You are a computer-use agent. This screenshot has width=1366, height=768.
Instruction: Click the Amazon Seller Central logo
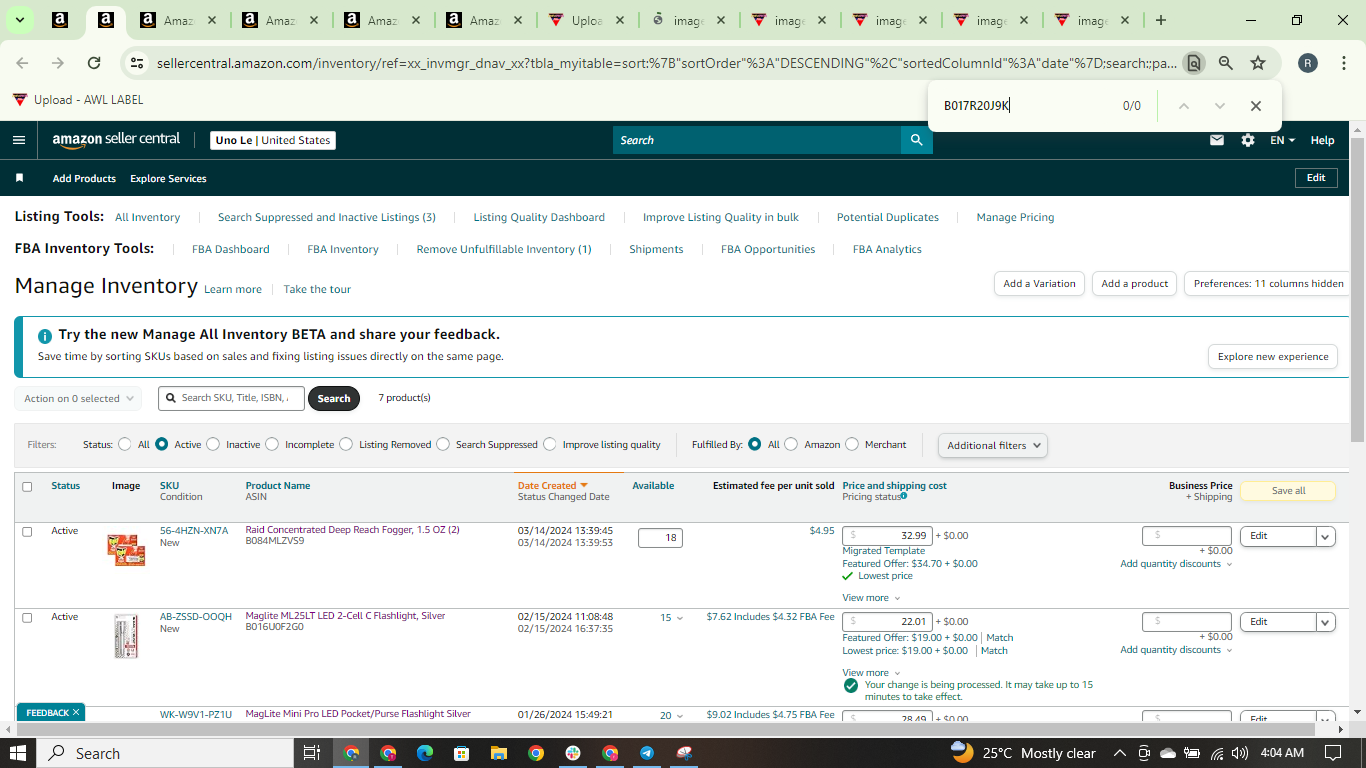click(x=116, y=140)
